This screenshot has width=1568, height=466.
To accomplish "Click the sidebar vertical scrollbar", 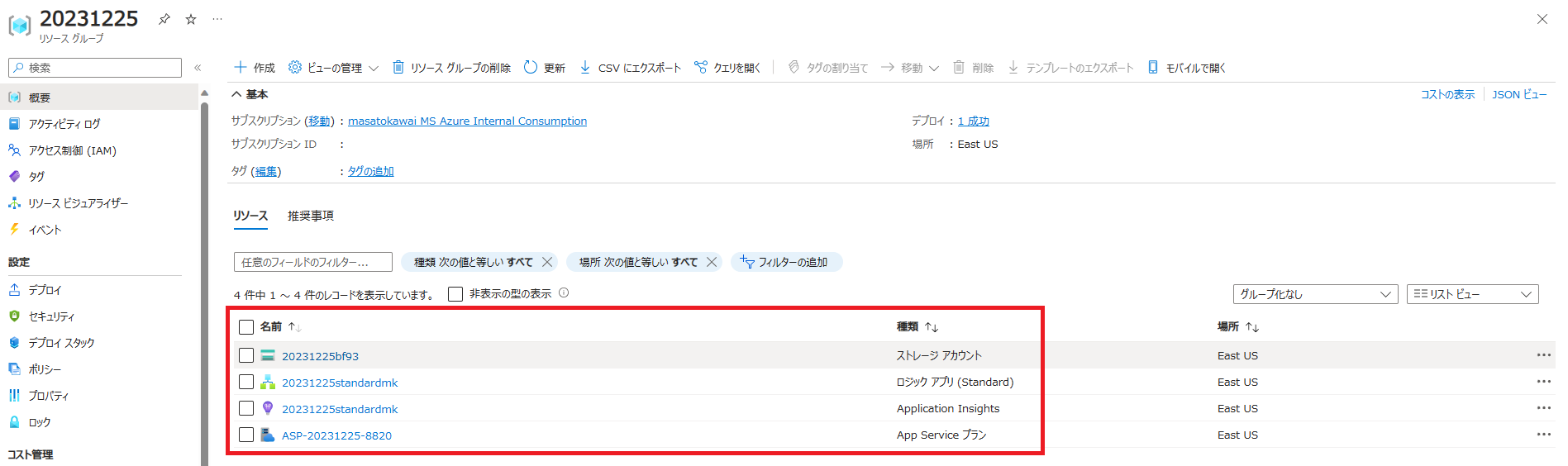I will 204,283.
